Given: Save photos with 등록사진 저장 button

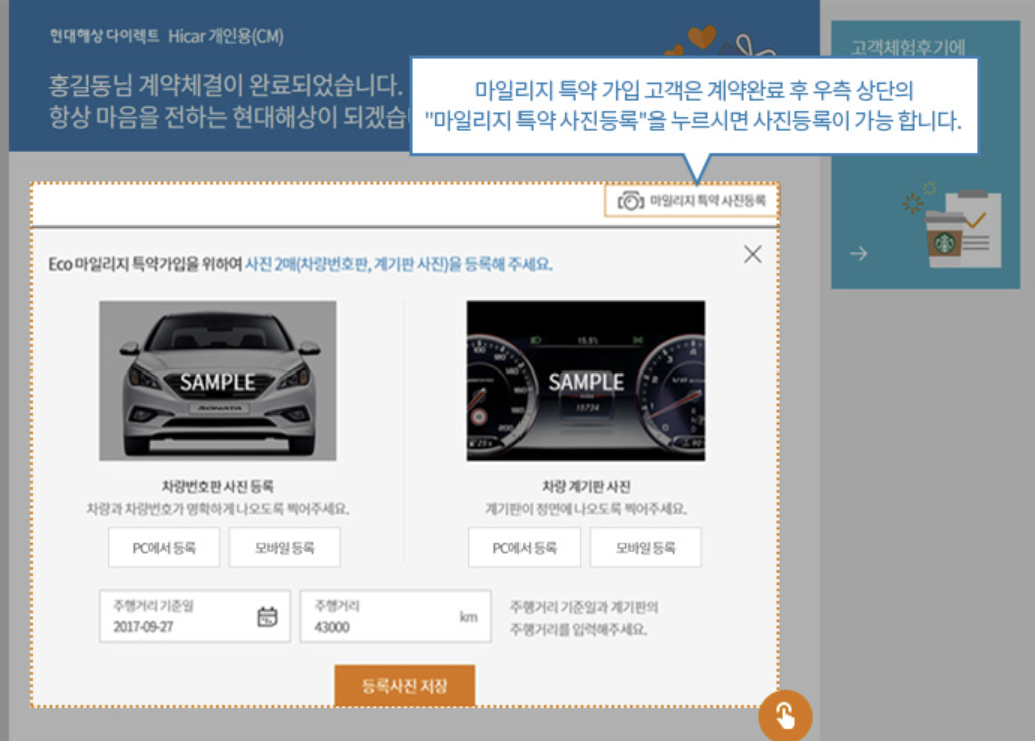Looking at the screenshot, I should pyautogui.click(x=404, y=686).
